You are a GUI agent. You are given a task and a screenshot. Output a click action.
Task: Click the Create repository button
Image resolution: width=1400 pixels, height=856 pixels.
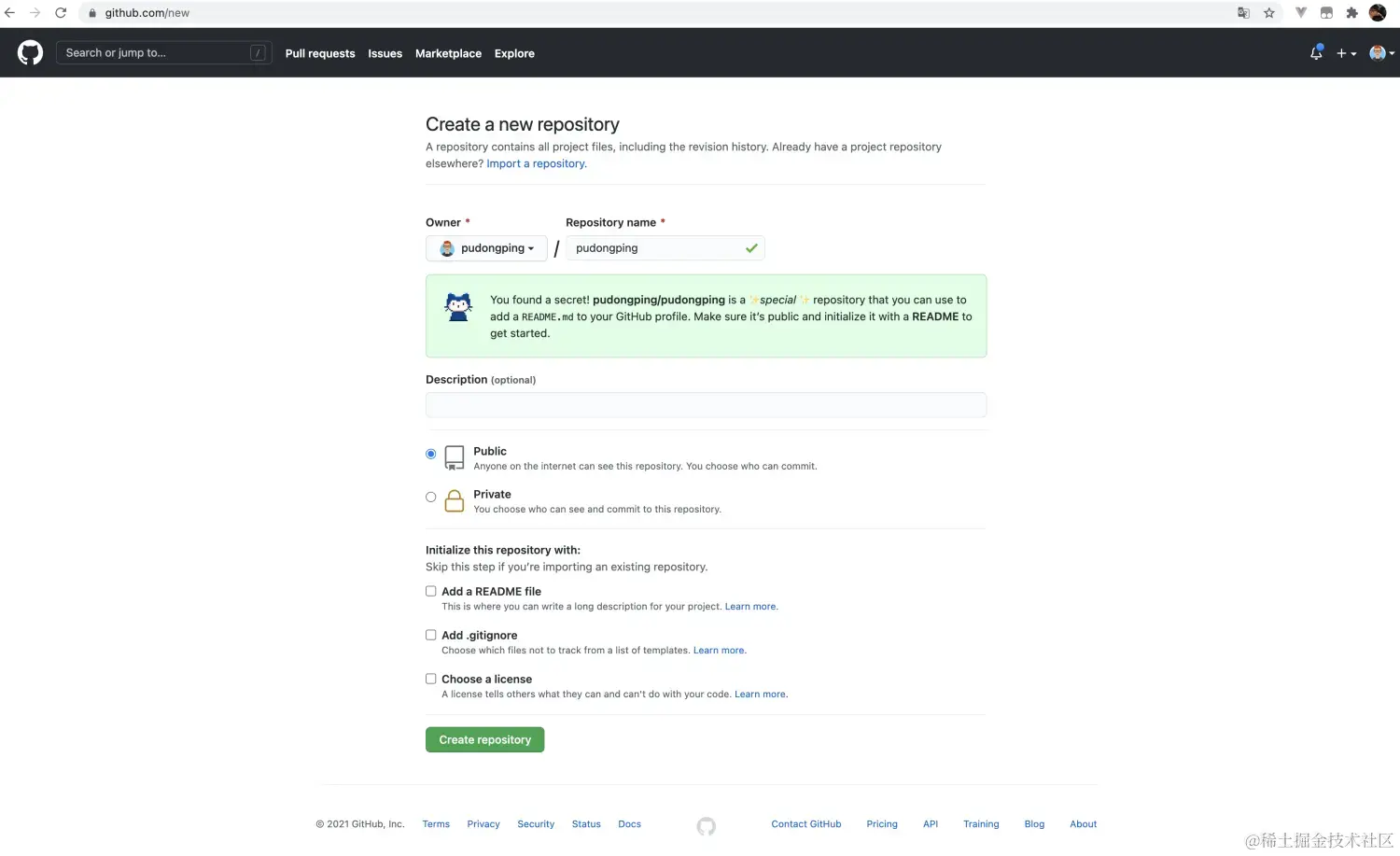[x=484, y=739]
